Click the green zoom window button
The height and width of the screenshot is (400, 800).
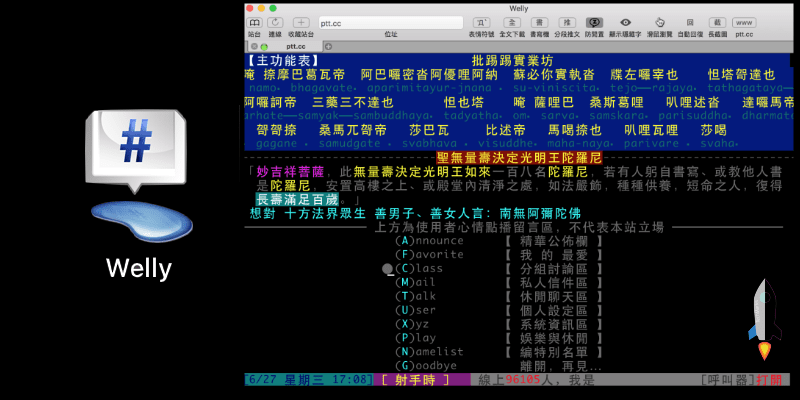273,8
